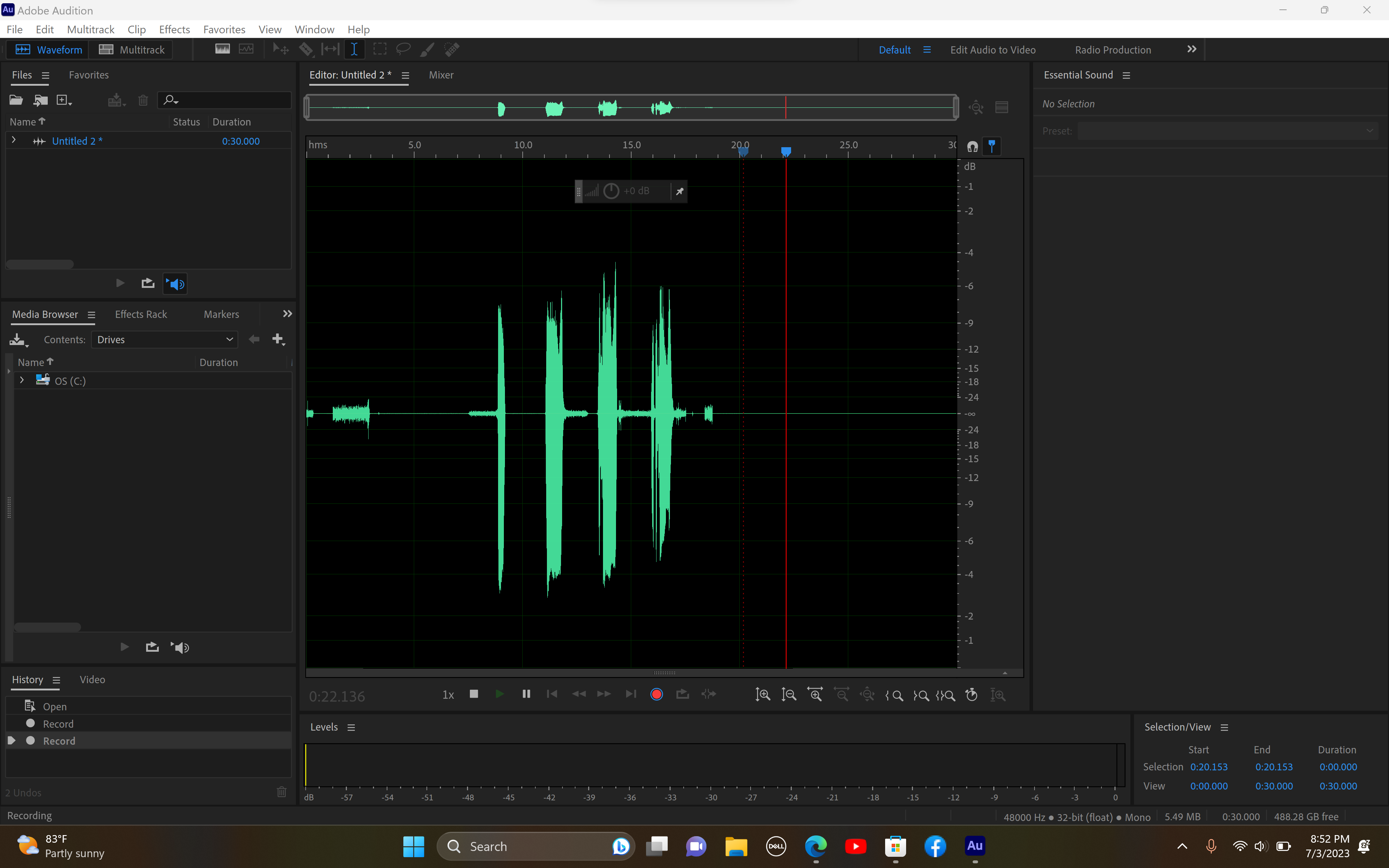This screenshot has width=1389, height=868.
Task: Expand the OS (C:) drive tree
Action: pos(22,380)
